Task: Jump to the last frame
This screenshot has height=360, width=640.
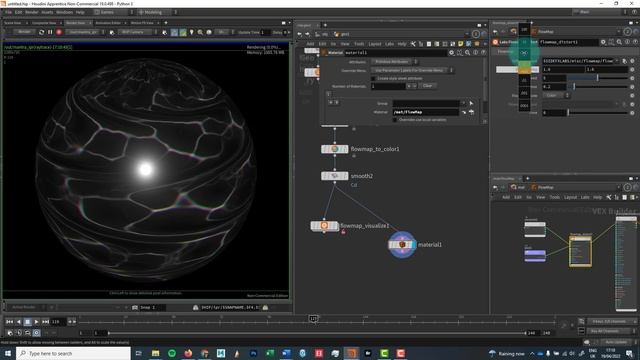Action: click(x=45, y=322)
